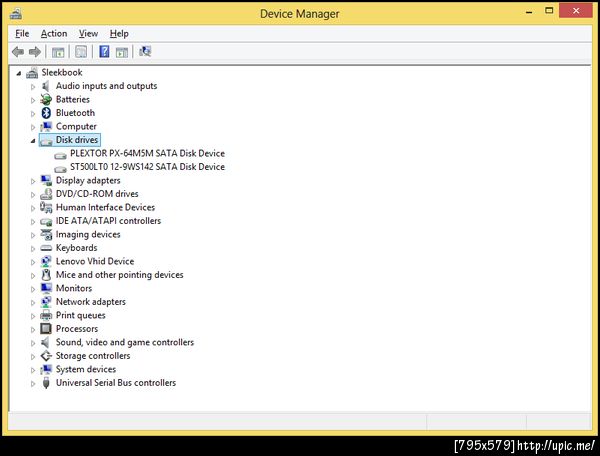The height and width of the screenshot is (456, 600).
Task: Click the Display adapters icon
Action: tap(46, 180)
